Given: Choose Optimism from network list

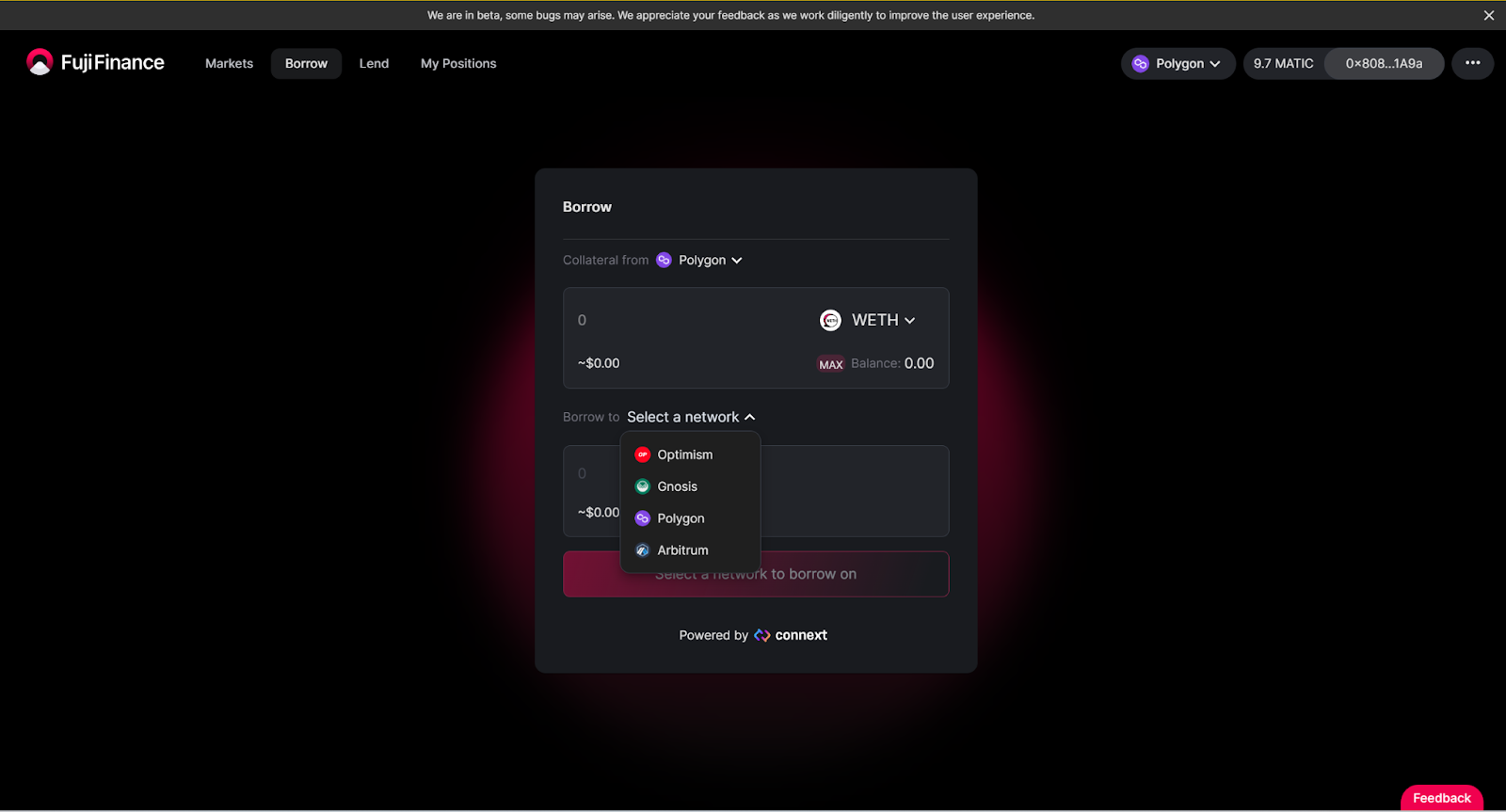Looking at the screenshot, I should pos(690,454).
